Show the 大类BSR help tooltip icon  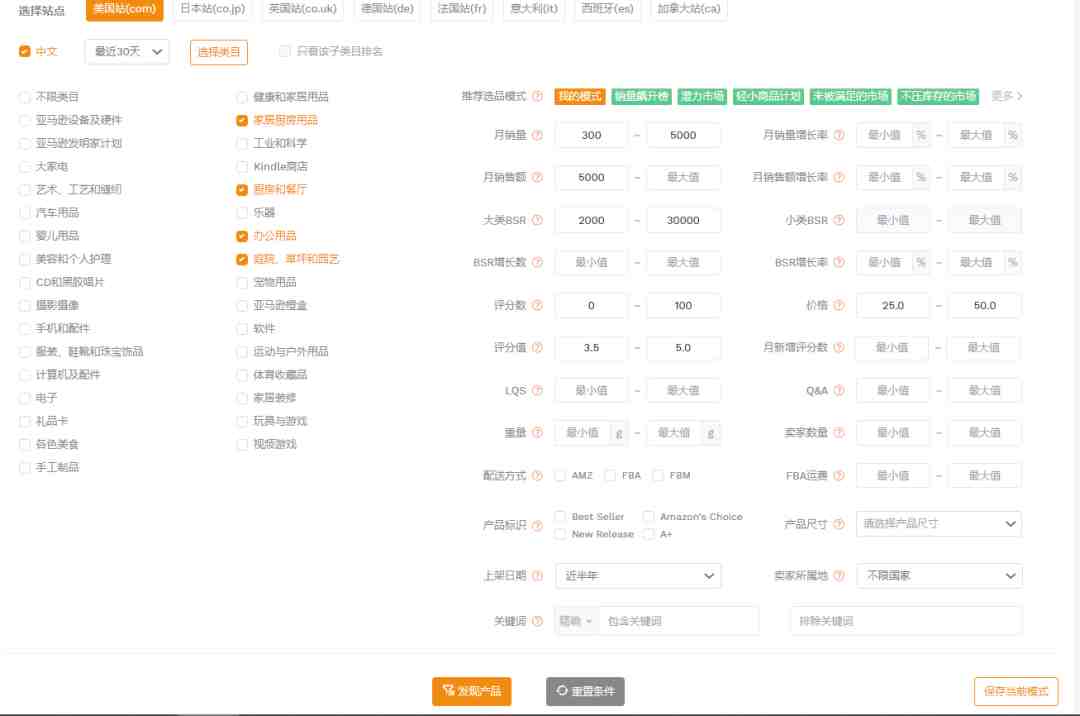coord(537,220)
